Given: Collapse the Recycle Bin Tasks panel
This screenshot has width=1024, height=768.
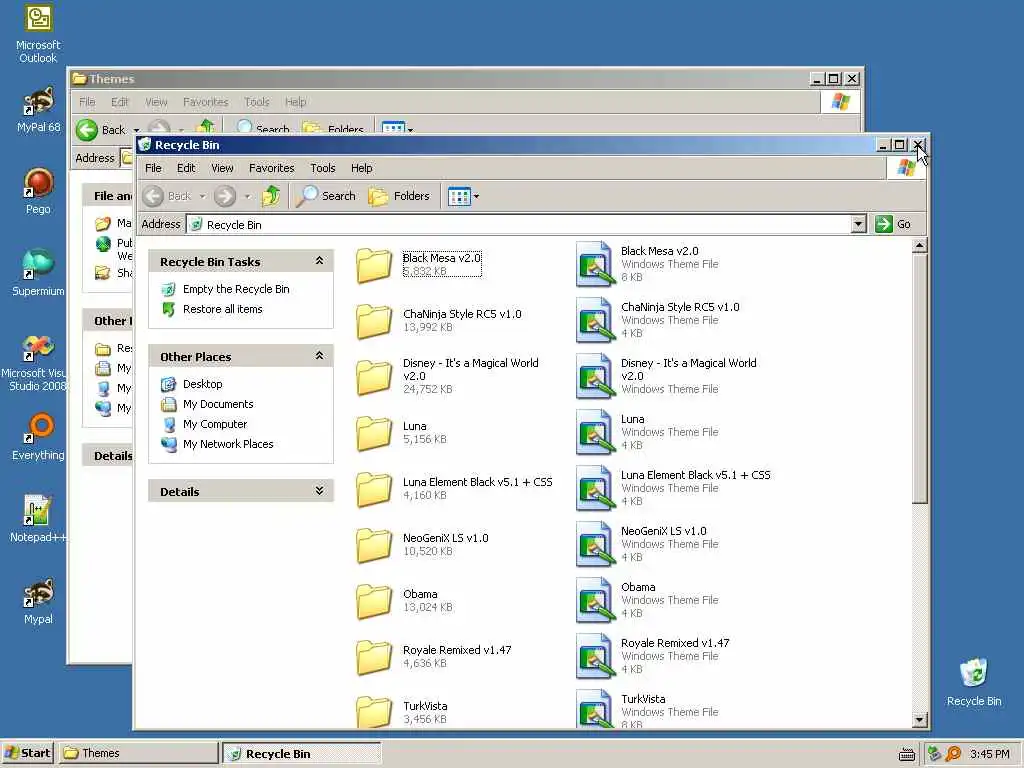Looking at the screenshot, I should click(319, 261).
